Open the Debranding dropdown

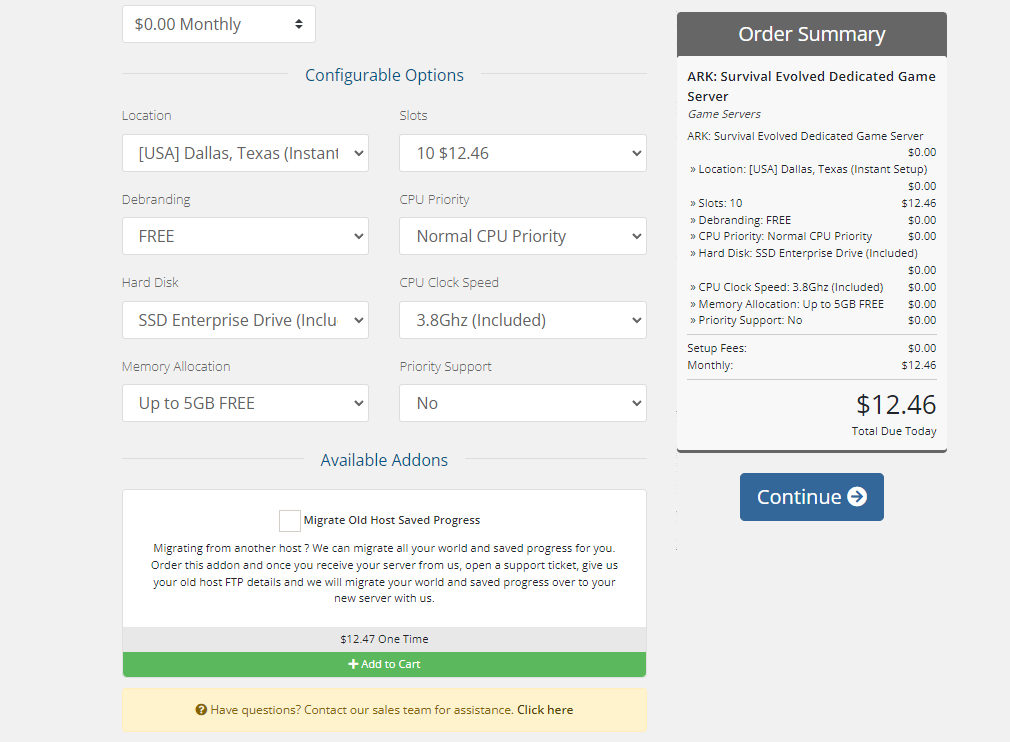click(x=245, y=236)
